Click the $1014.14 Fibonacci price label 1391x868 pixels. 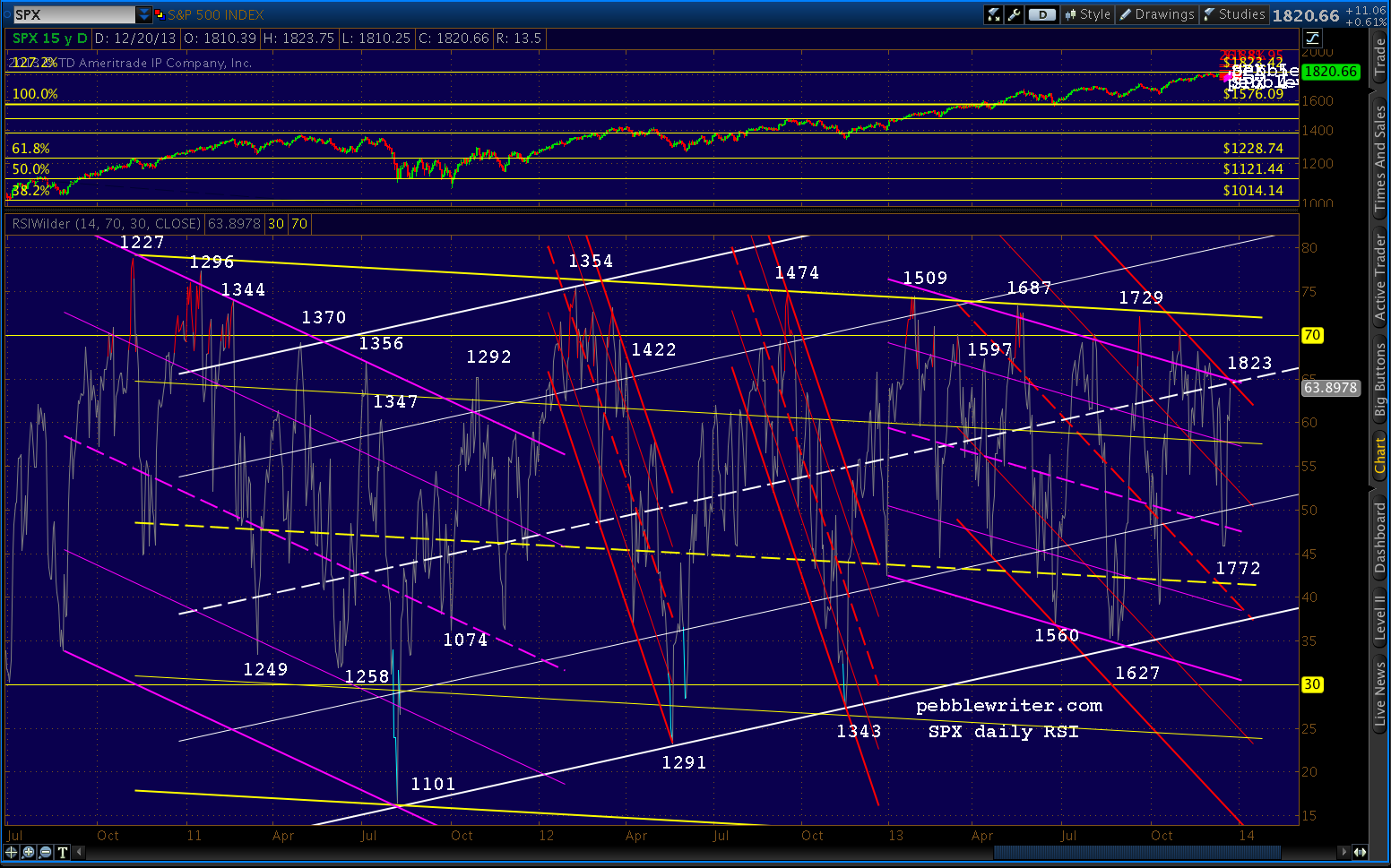[x=1253, y=191]
